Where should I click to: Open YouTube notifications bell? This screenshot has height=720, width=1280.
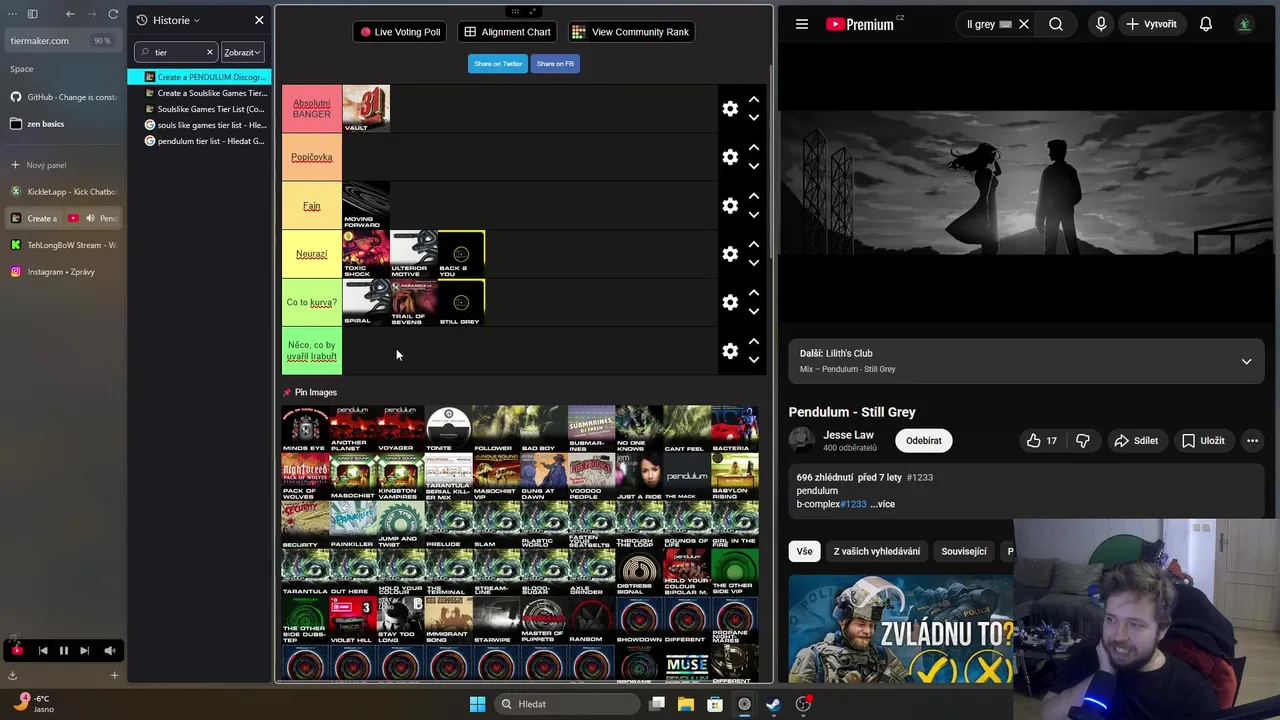(1206, 24)
